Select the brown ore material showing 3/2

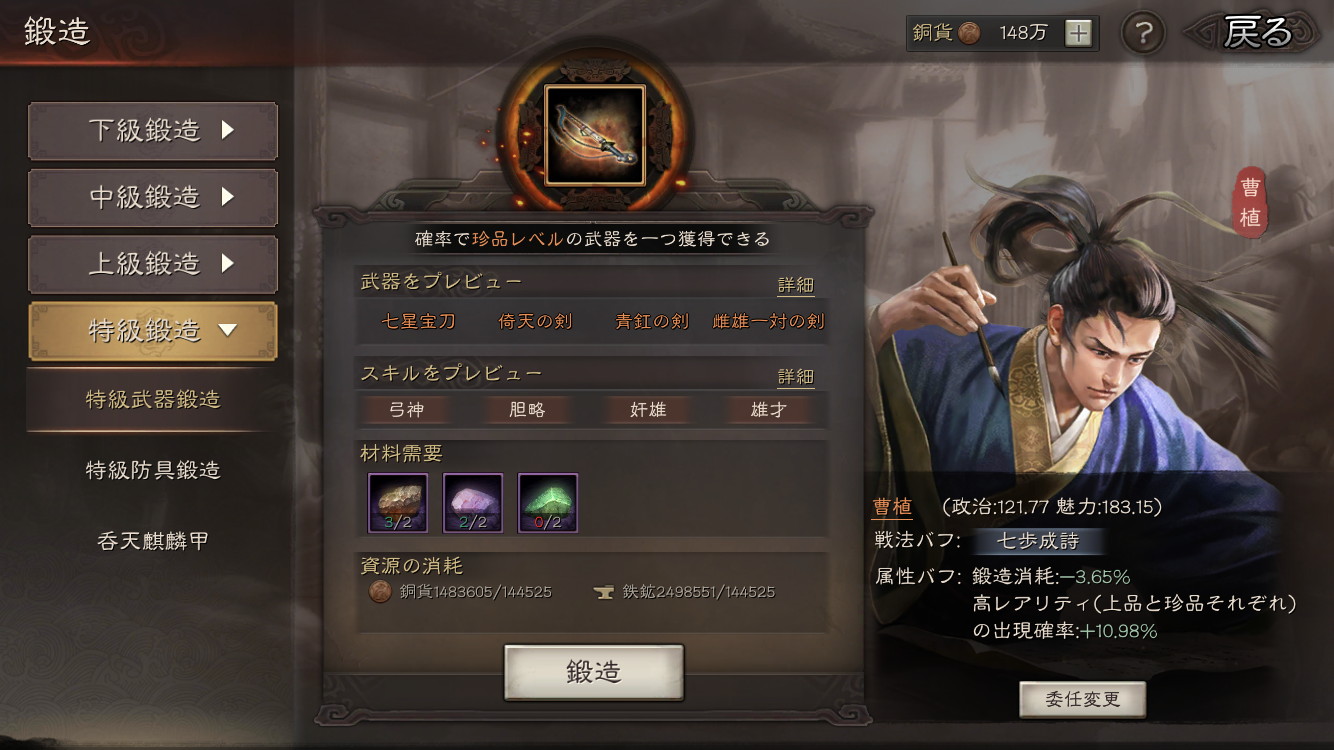coord(398,503)
